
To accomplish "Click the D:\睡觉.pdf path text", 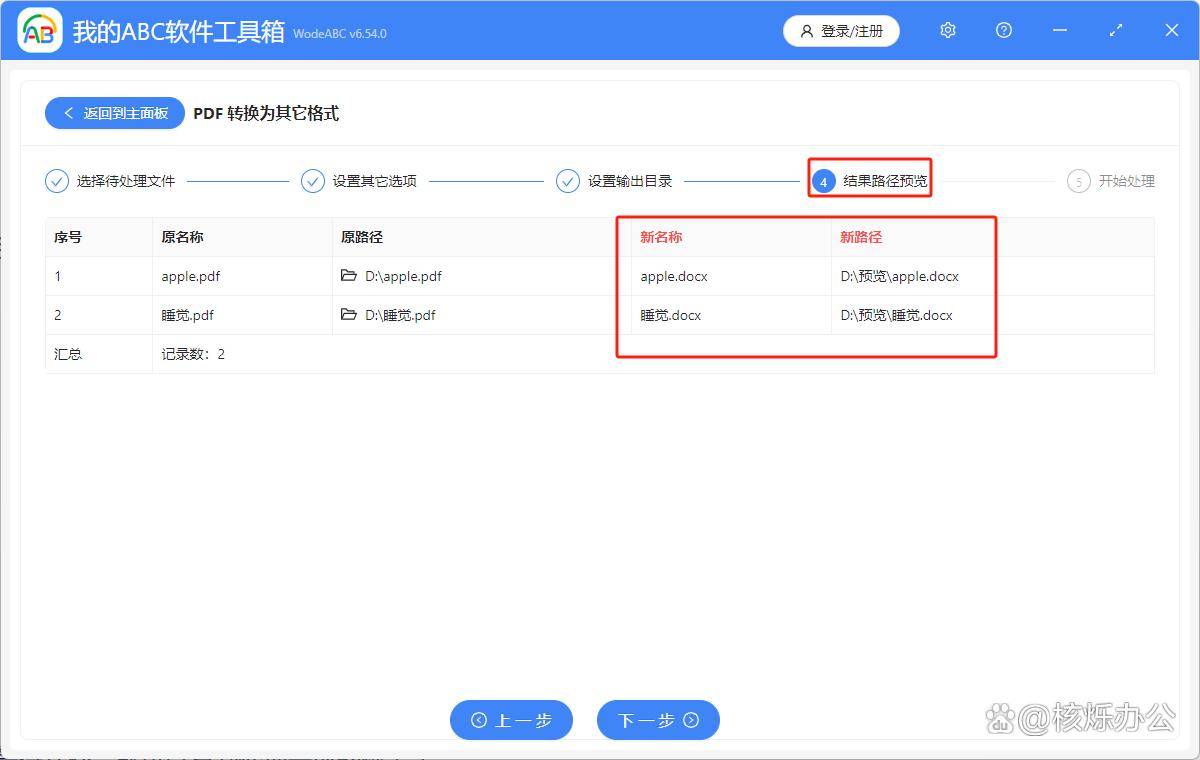I will [x=400, y=315].
